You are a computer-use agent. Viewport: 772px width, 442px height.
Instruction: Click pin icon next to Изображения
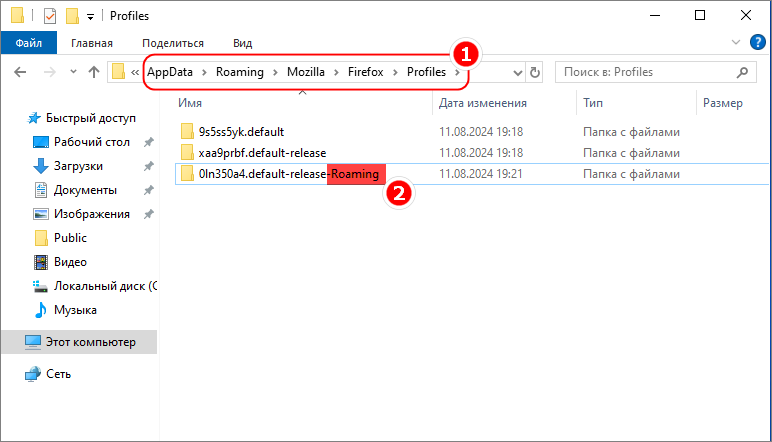148,214
